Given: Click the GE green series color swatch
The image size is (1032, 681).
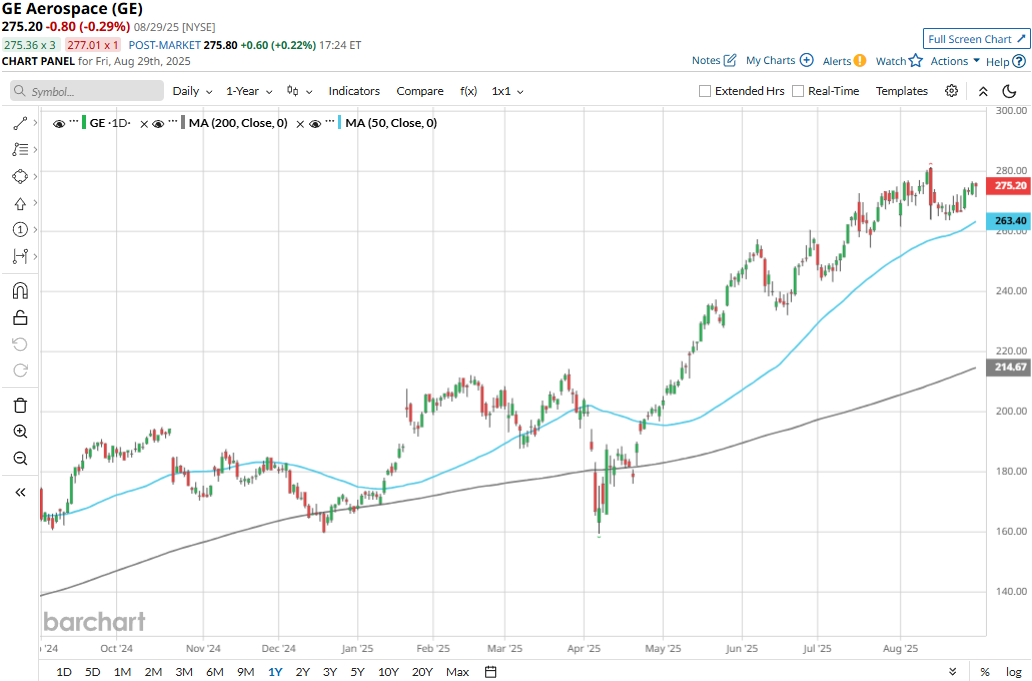Looking at the screenshot, I should pos(84,123).
